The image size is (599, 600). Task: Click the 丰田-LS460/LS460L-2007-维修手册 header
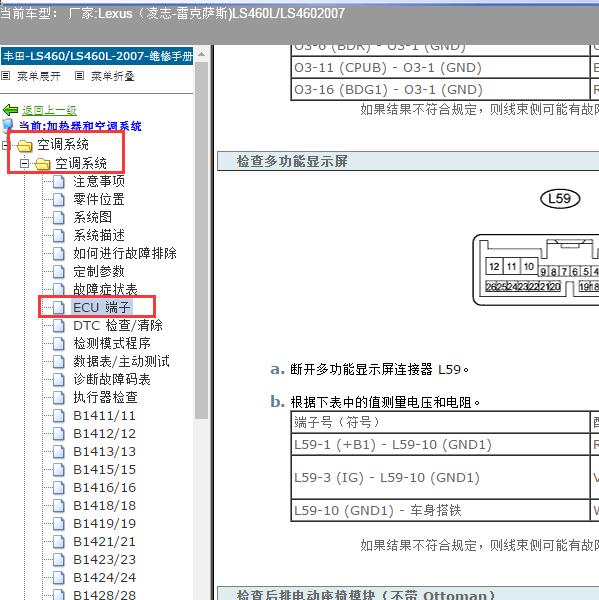tap(97, 56)
